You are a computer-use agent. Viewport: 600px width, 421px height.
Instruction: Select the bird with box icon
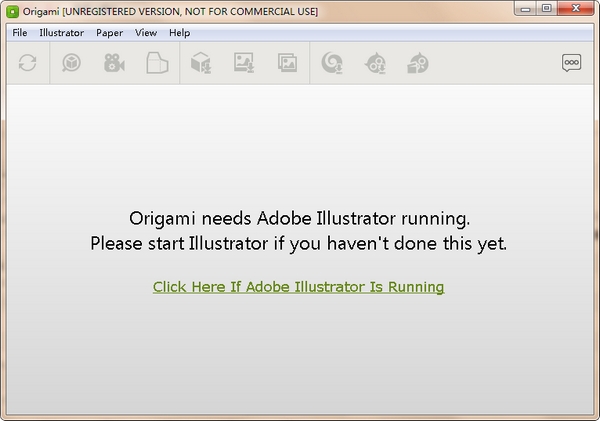418,63
